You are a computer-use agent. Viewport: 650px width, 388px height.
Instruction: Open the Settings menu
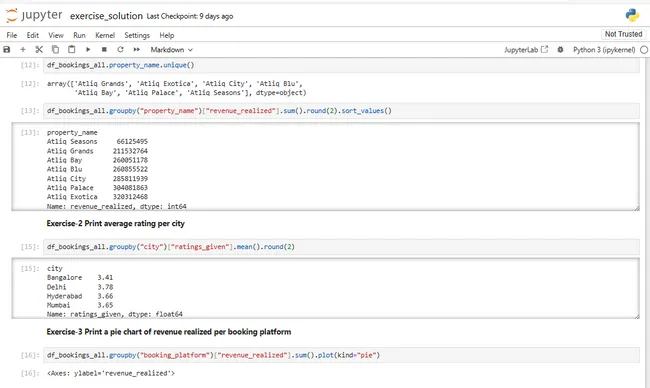[x=137, y=35]
